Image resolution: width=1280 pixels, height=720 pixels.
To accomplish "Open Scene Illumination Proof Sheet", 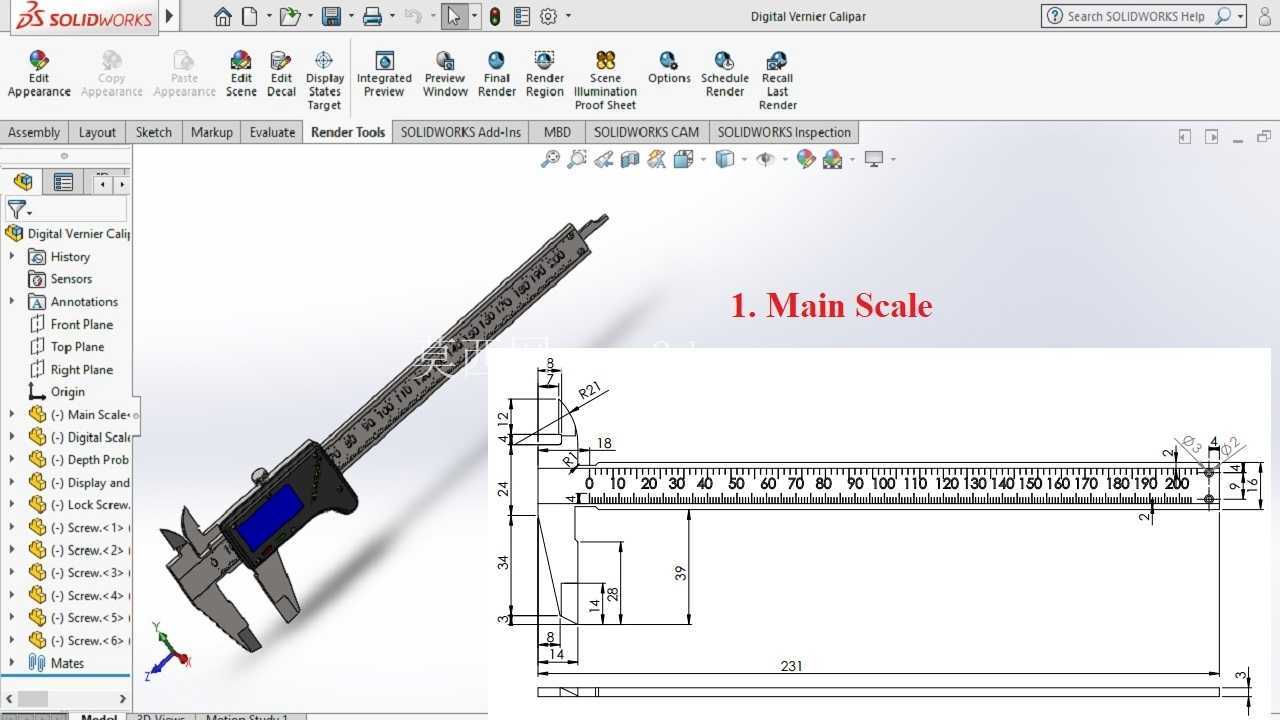I will (605, 80).
